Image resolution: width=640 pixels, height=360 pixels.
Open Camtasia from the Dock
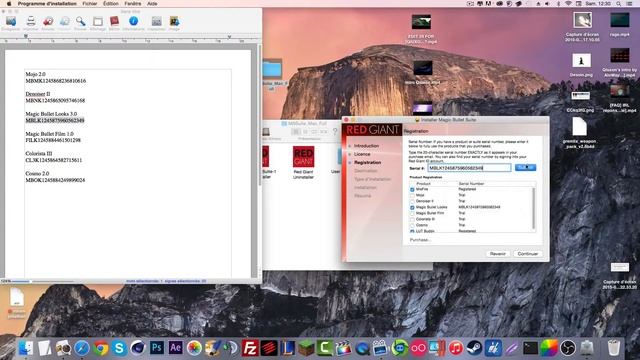click(324, 348)
